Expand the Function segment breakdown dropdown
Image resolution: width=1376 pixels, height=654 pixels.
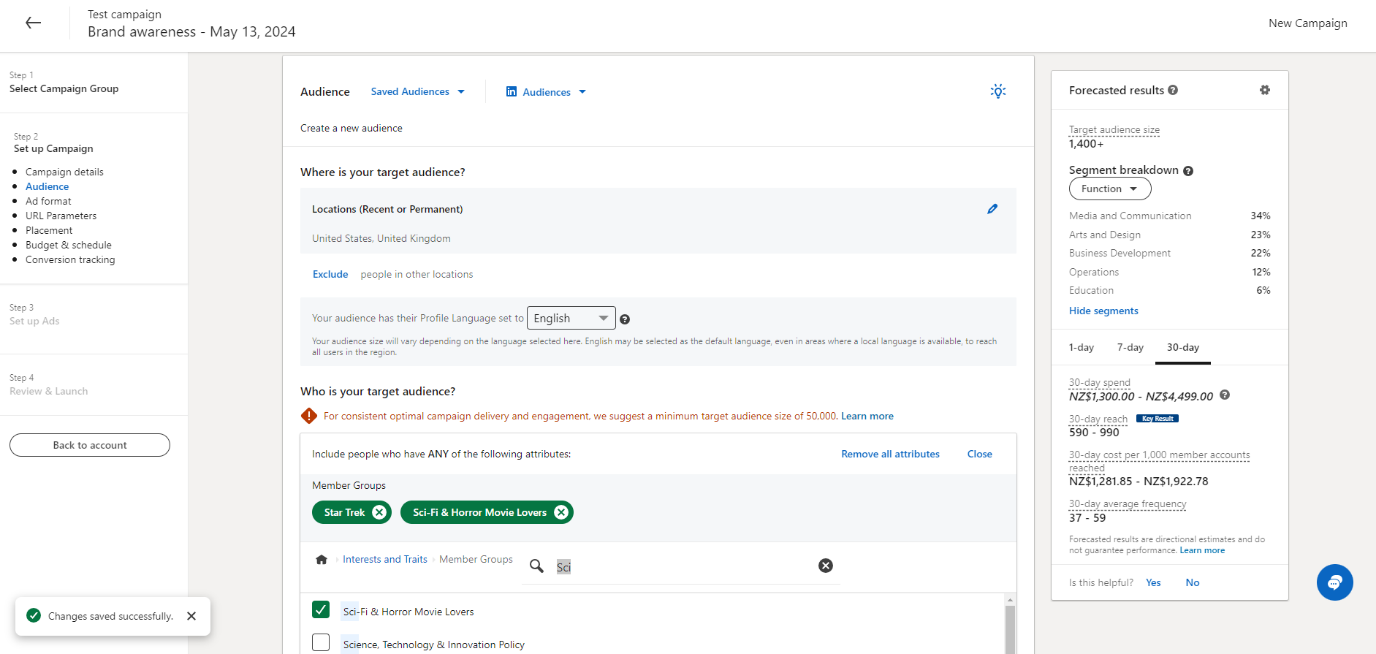[1109, 188]
